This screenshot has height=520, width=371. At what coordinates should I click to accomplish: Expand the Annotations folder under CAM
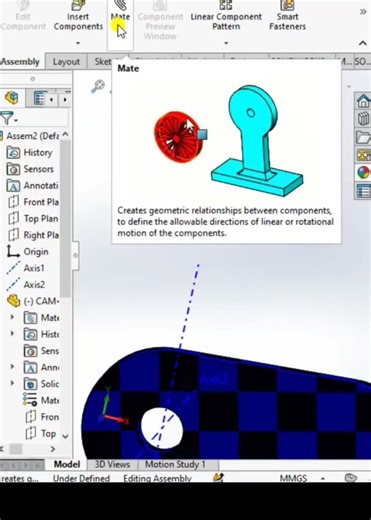tap(12, 367)
